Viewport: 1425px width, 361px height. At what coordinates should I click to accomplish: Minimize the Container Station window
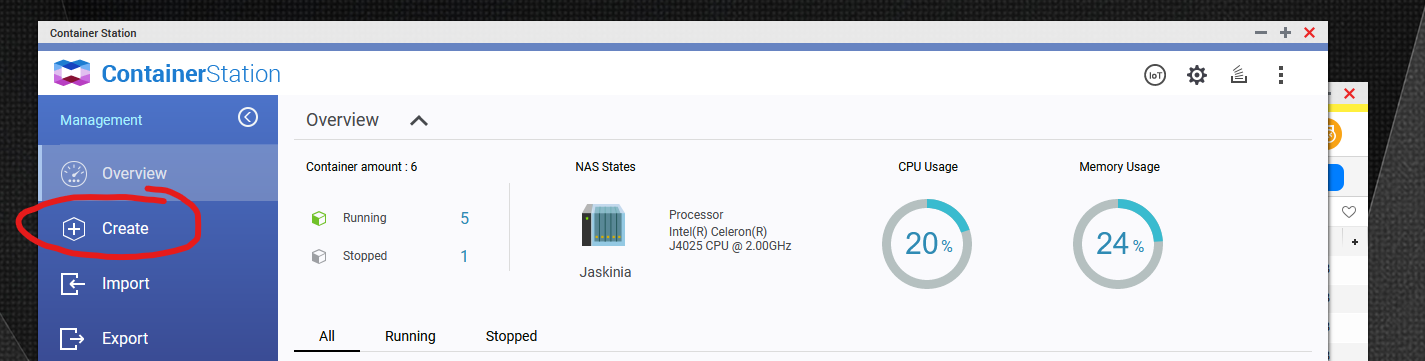tap(1262, 33)
